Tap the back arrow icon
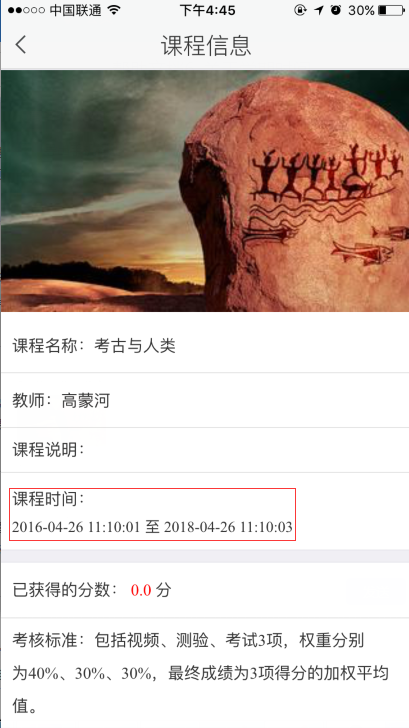The width and height of the screenshot is (409, 728). [21, 45]
